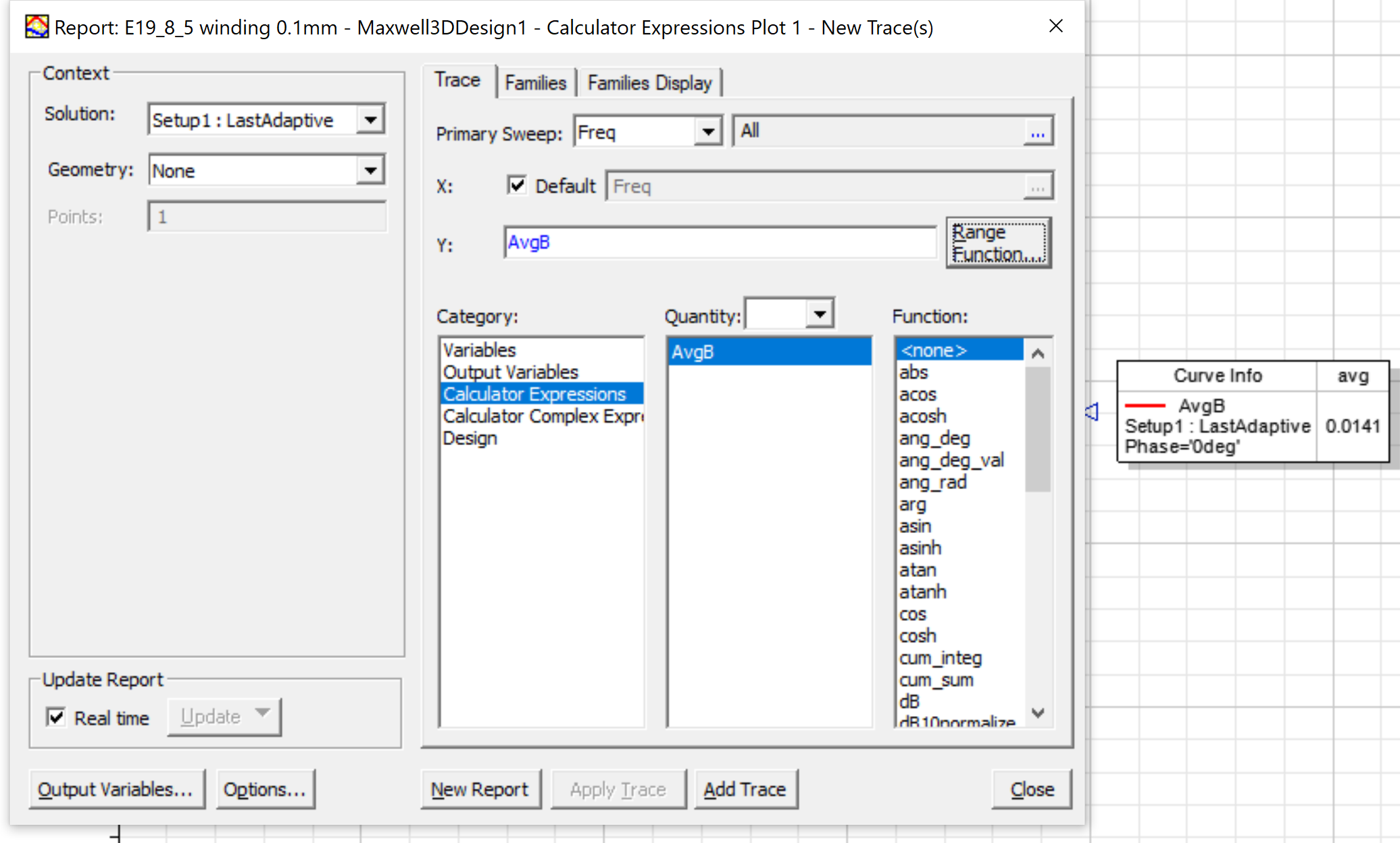This screenshot has height=843, width=1400.
Task: Click the red AvgB curve line swatch
Action: coord(1145,405)
